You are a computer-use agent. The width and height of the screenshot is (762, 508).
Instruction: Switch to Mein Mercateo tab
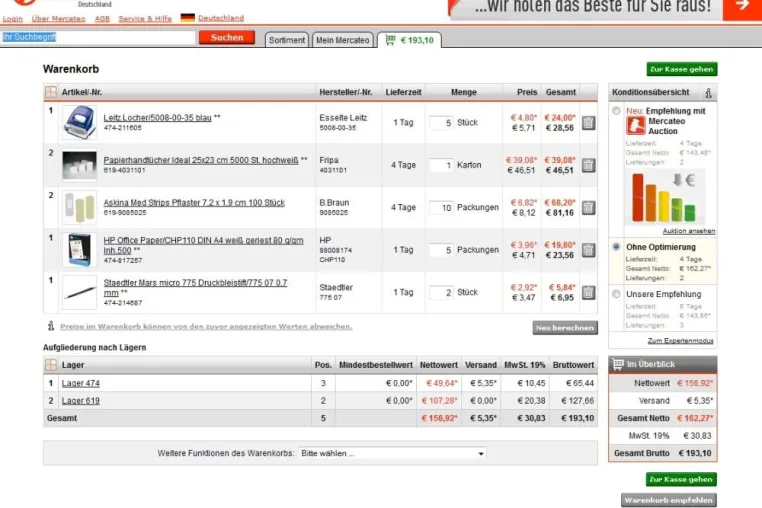click(x=343, y=40)
